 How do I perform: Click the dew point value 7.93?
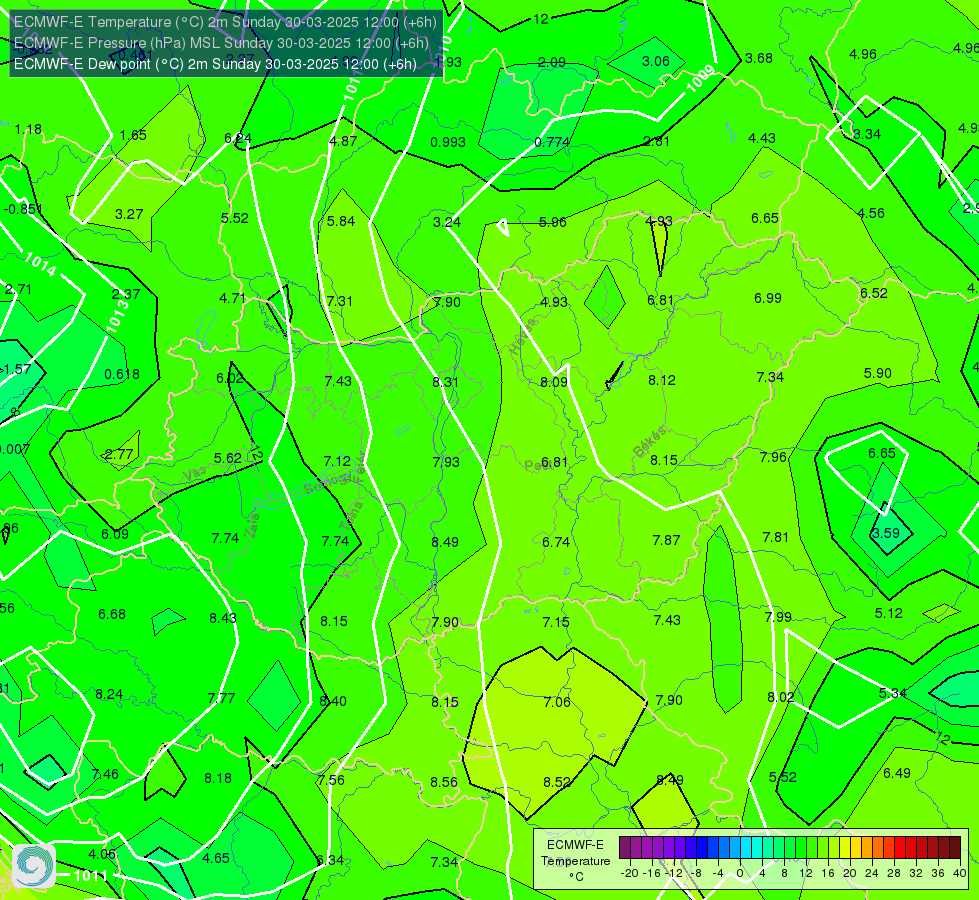coord(446,462)
